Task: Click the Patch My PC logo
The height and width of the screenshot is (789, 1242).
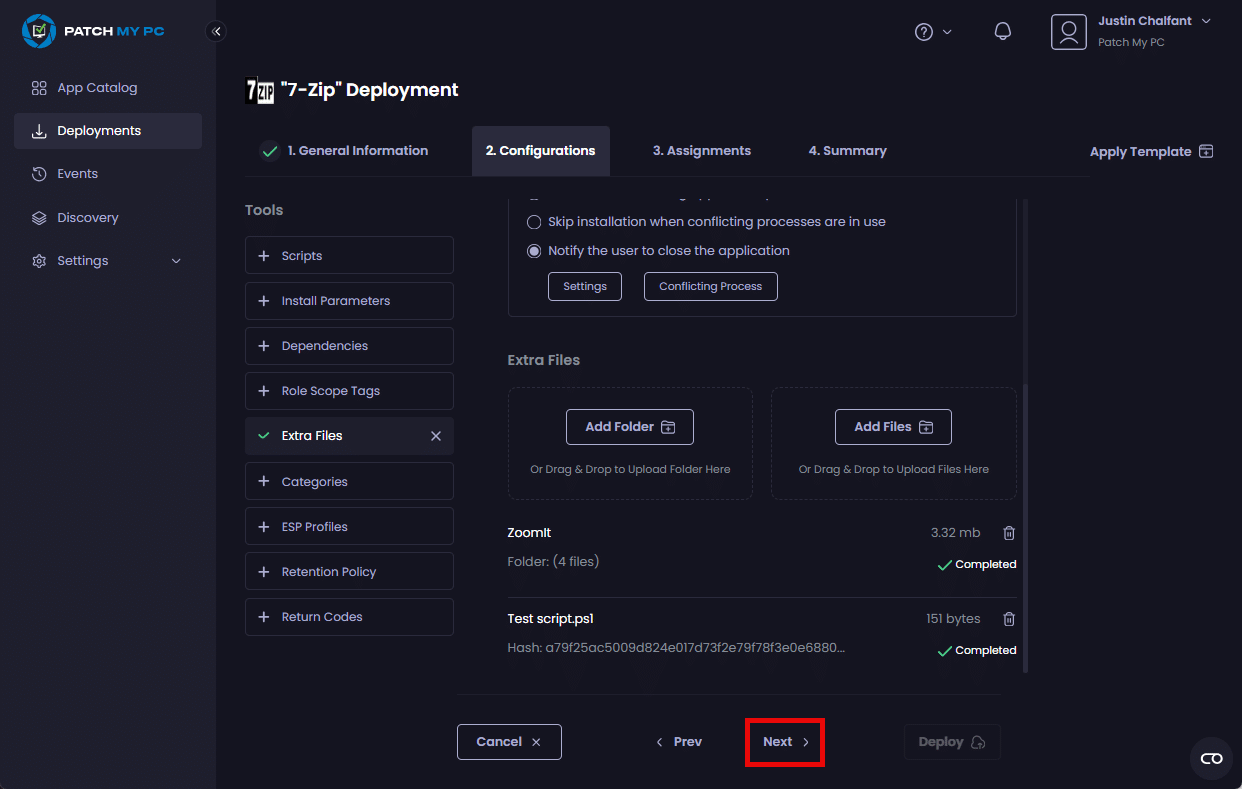Action: click(93, 31)
